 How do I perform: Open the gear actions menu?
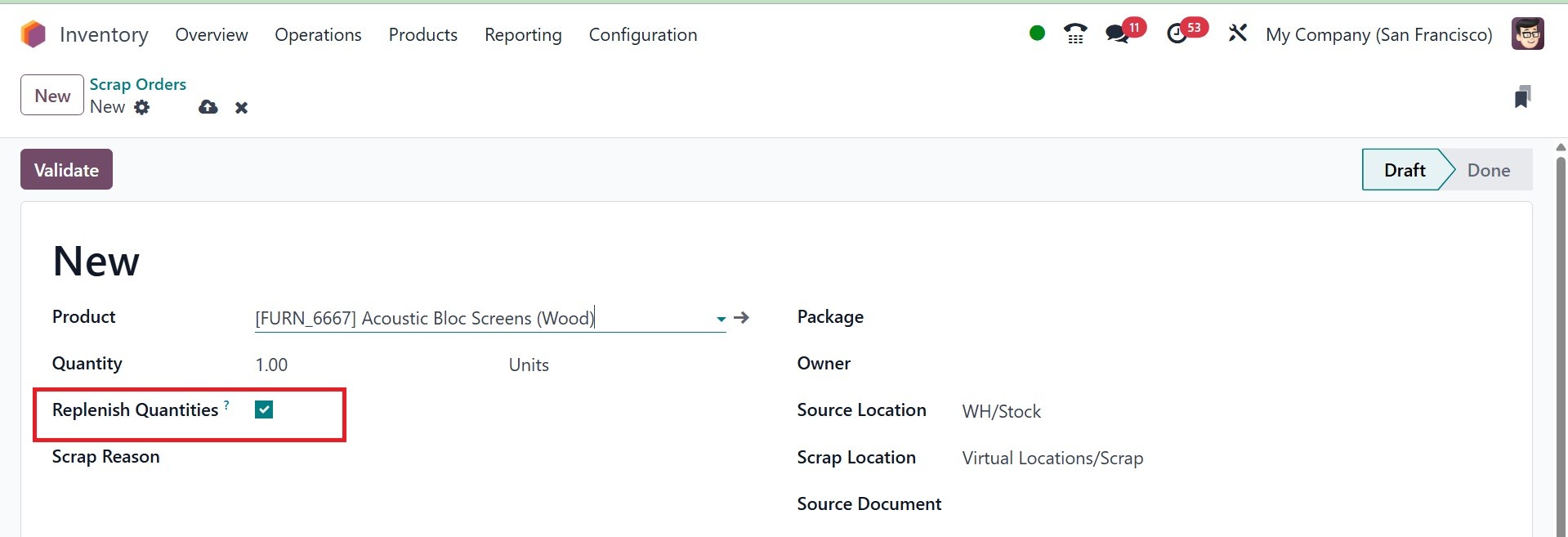(142, 107)
